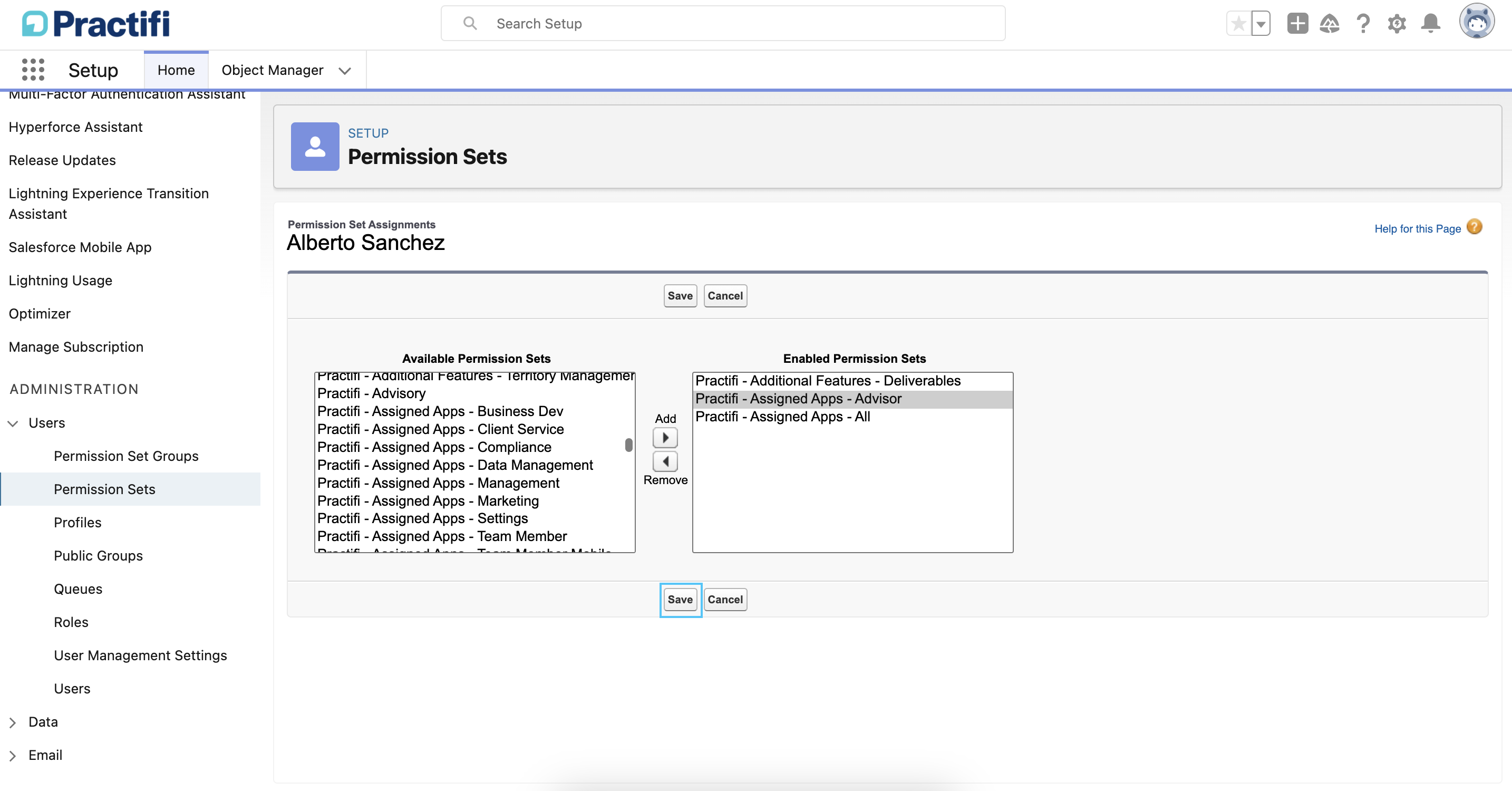Screen dimensions: 1512x791
Task: Open Users item under Users section
Action: point(72,688)
